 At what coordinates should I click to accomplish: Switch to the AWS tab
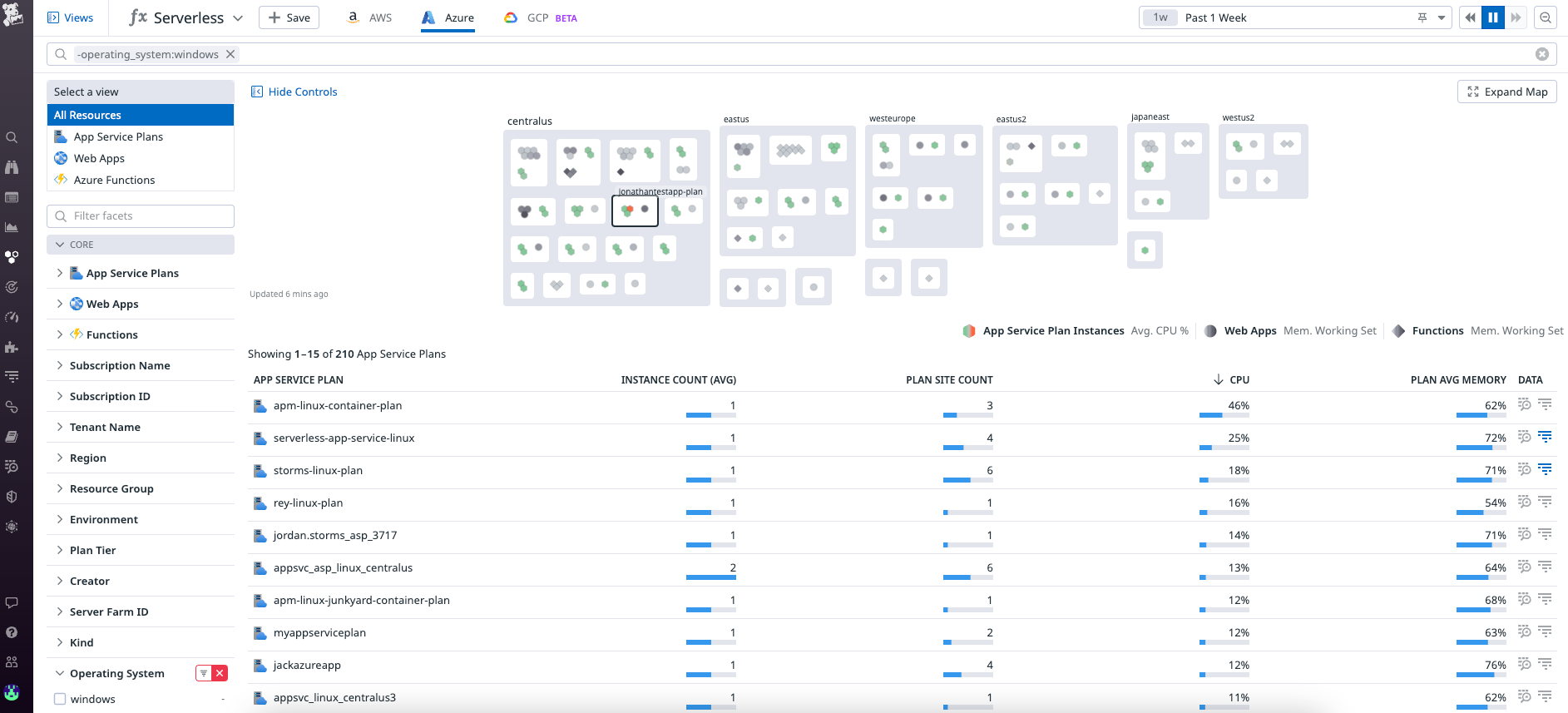coord(369,17)
